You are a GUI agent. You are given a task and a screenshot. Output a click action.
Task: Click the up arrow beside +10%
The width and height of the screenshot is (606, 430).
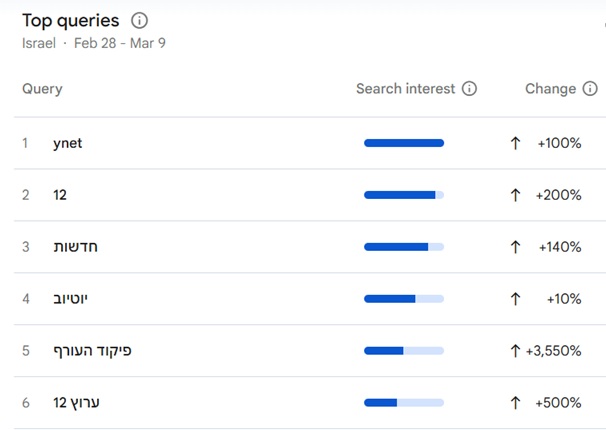pyautogui.click(x=516, y=299)
